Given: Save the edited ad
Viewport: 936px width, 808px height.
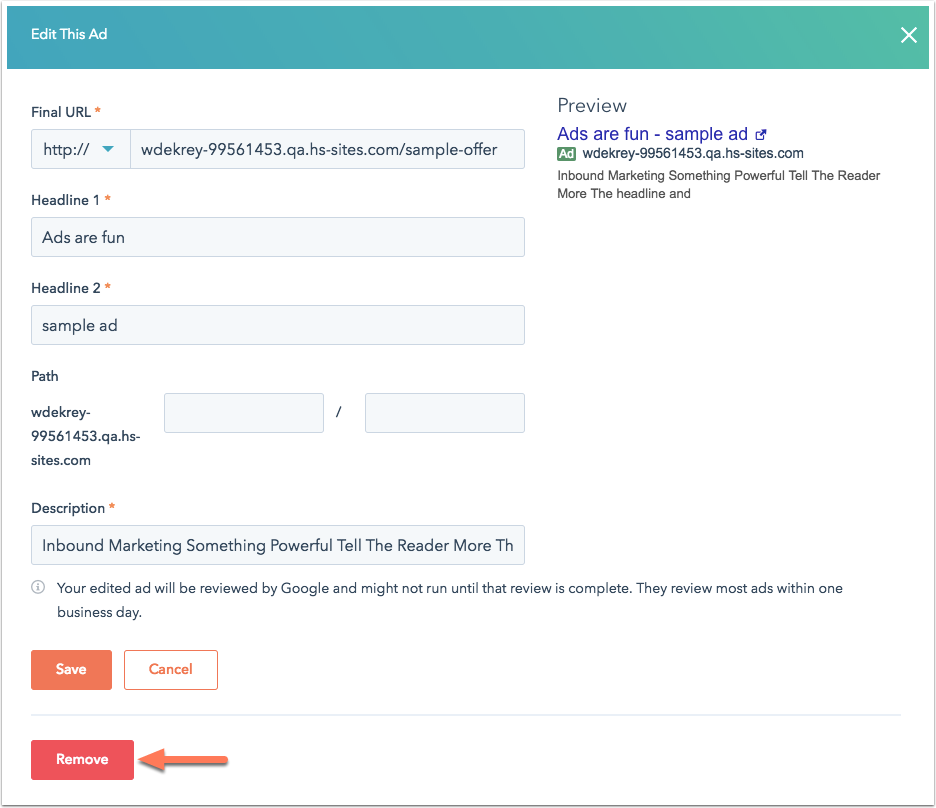Looking at the screenshot, I should [x=72, y=670].
